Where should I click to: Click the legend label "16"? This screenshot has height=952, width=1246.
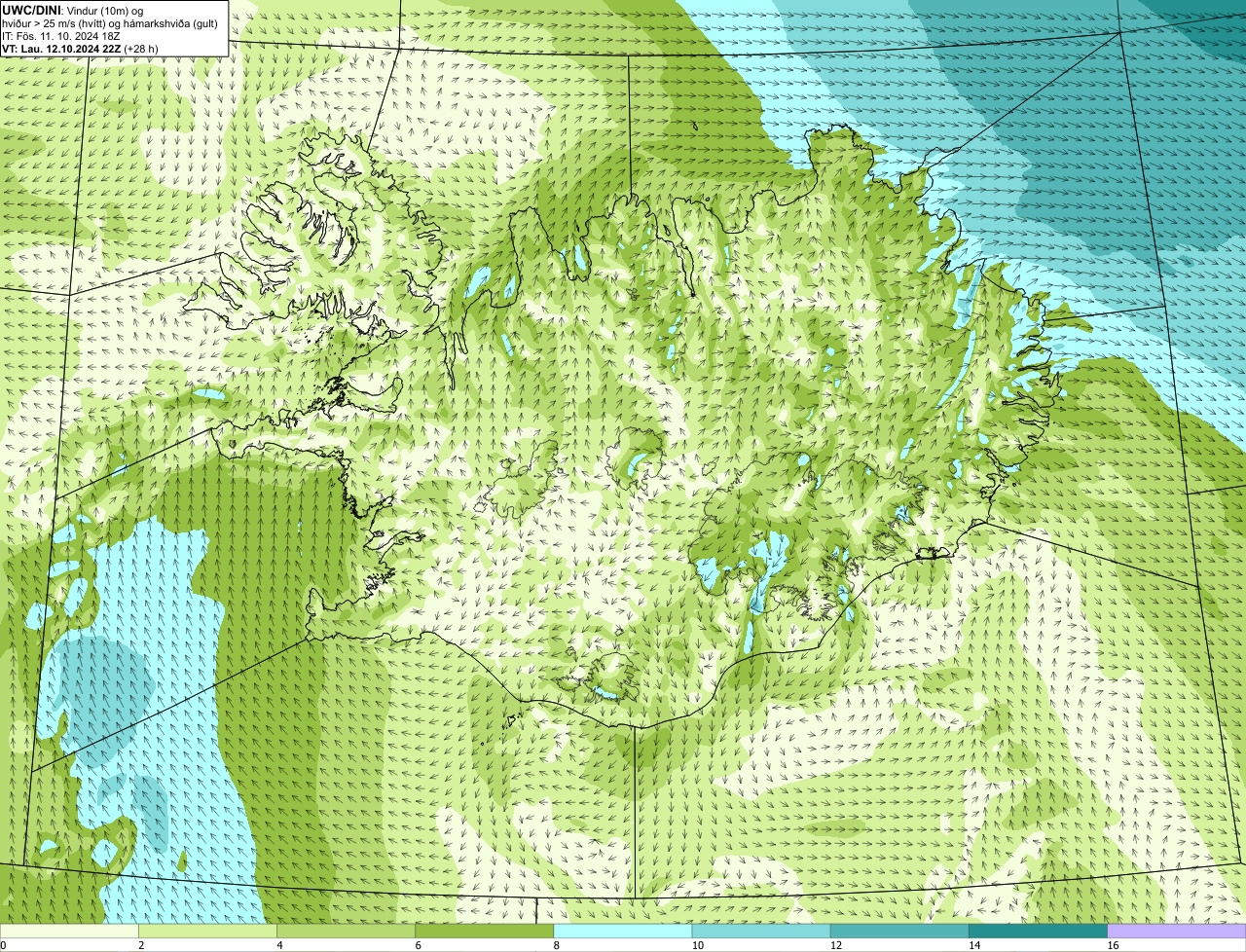pyautogui.click(x=1114, y=945)
